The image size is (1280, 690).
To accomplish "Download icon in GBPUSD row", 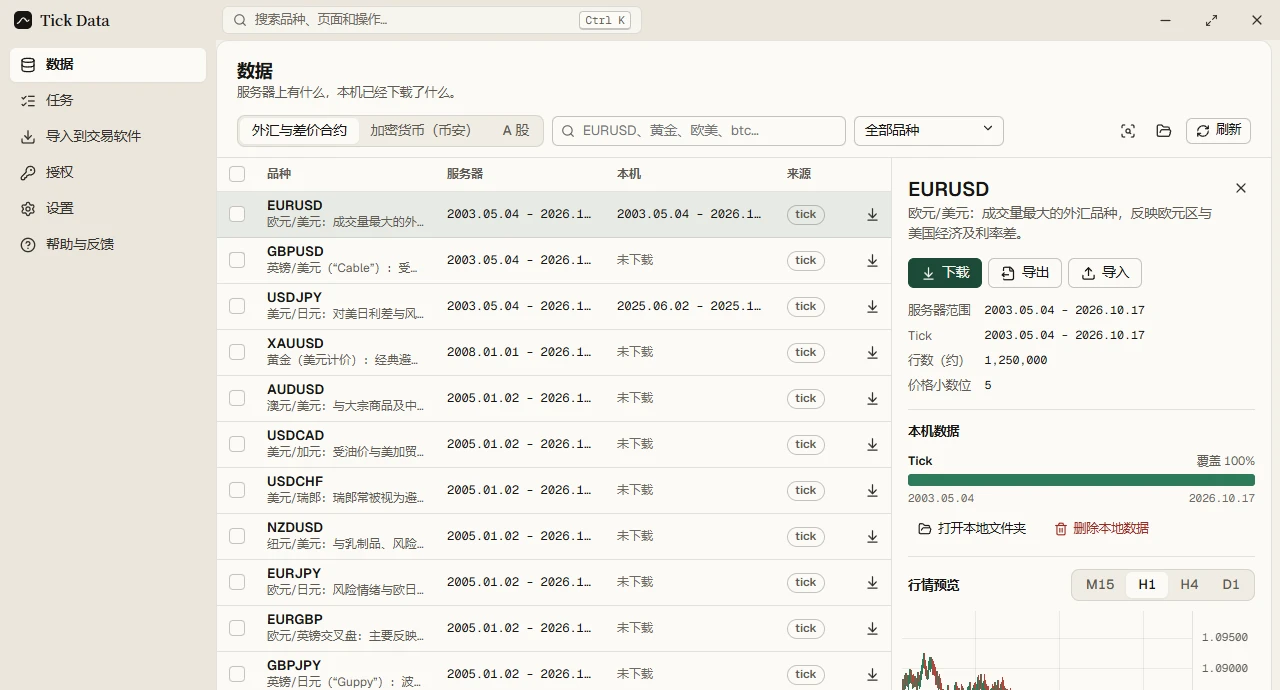I will (872, 260).
